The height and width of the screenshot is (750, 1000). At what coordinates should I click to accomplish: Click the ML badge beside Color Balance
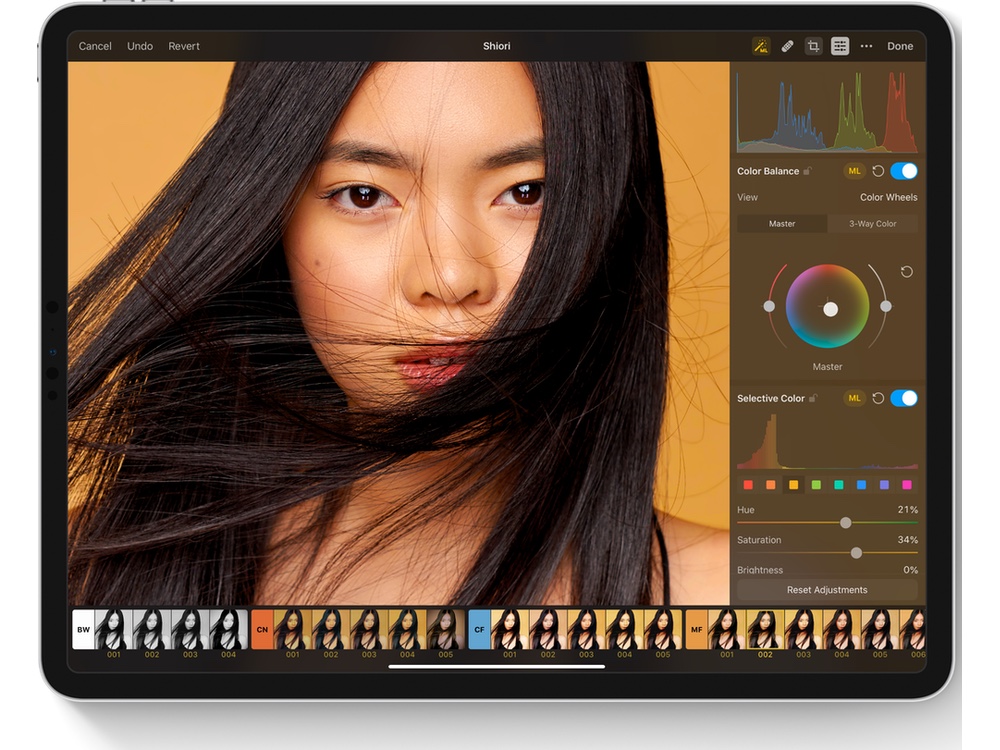point(855,171)
